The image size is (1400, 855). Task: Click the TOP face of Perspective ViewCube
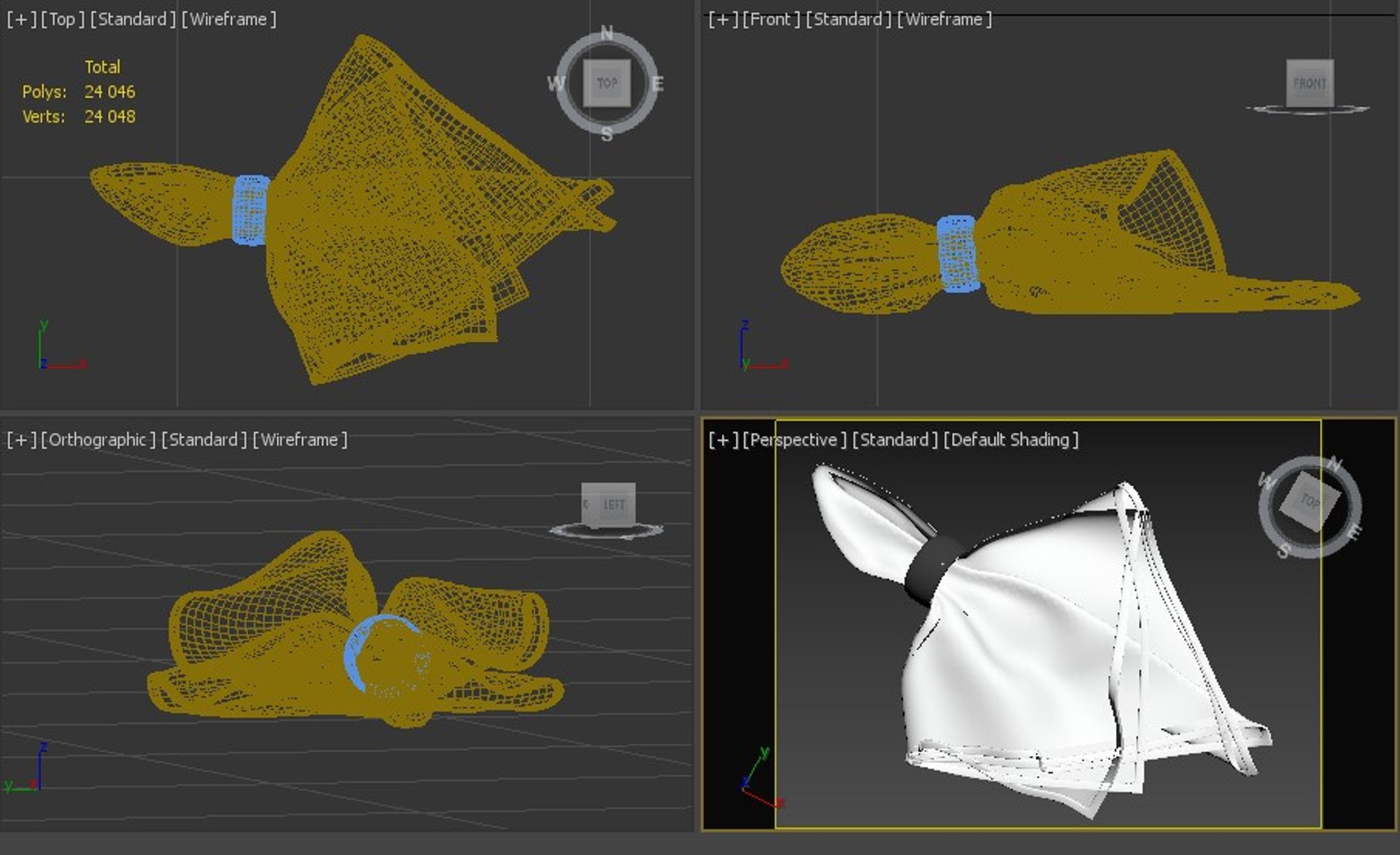pos(1309,502)
